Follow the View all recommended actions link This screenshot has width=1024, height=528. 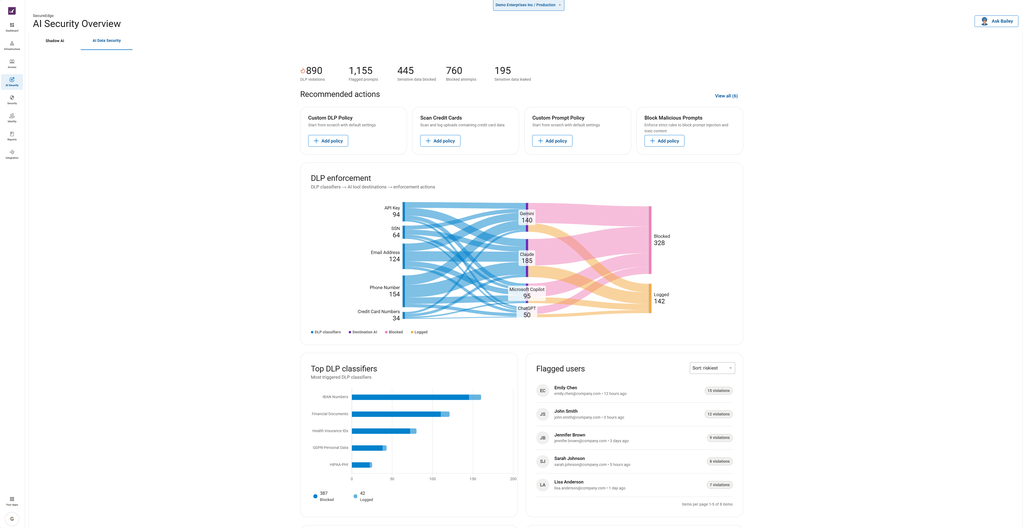726,96
